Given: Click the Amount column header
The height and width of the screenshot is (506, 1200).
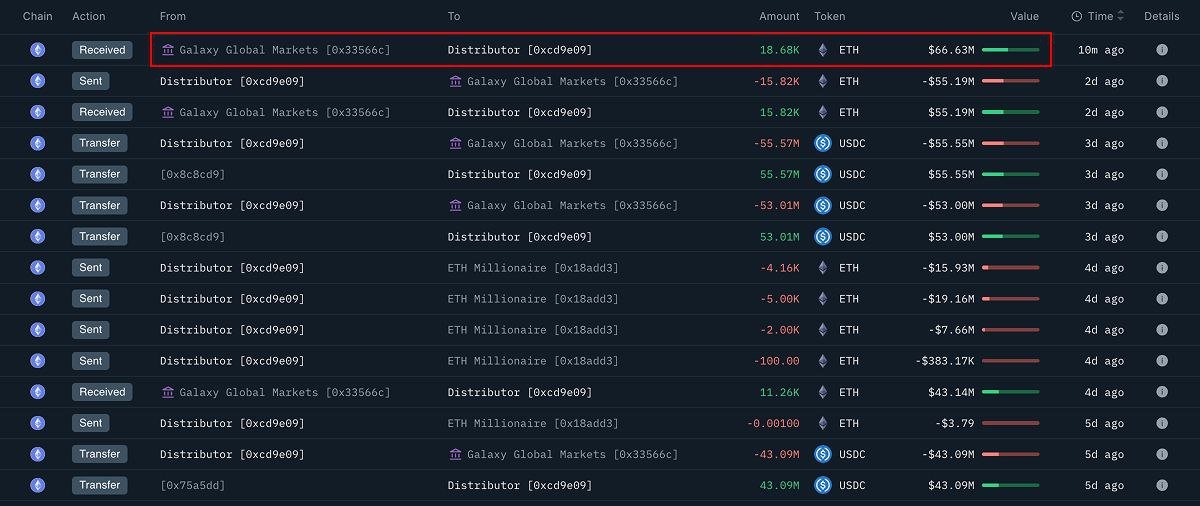Looking at the screenshot, I should pyautogui.click(x=779, y=16).
